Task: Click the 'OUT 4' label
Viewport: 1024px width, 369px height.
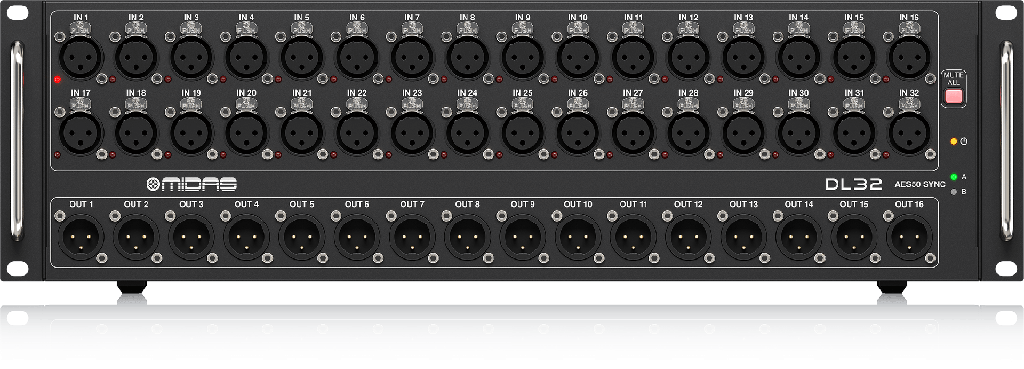Action: (x=246, y=204)
